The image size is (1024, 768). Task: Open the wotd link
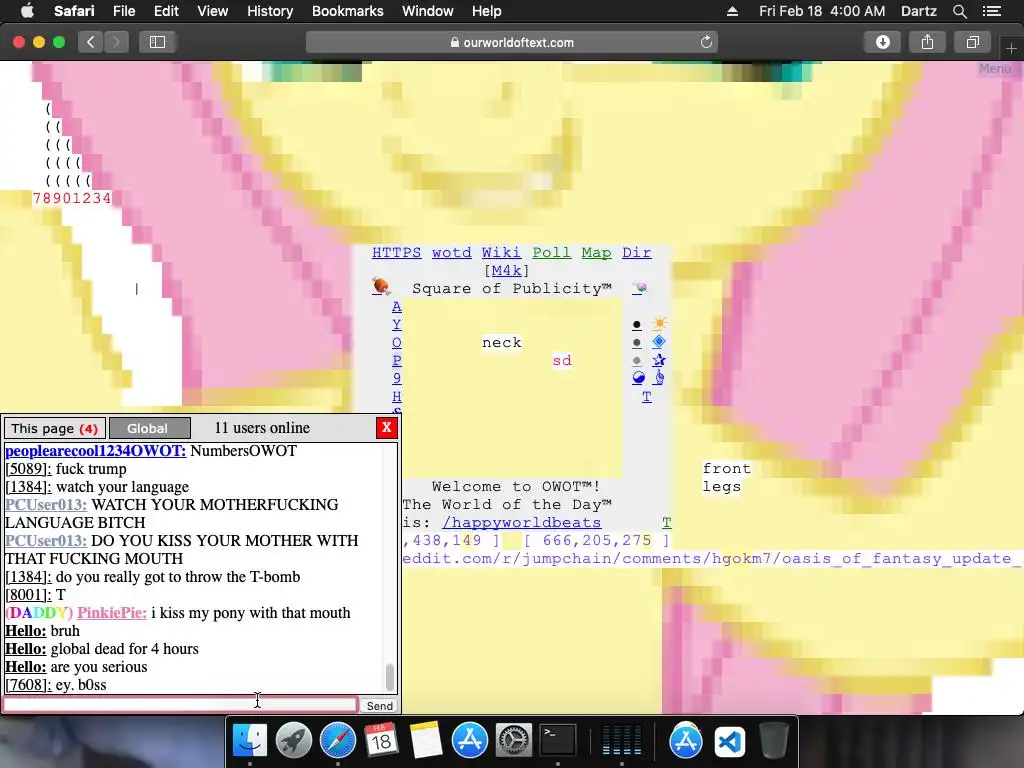451,253
